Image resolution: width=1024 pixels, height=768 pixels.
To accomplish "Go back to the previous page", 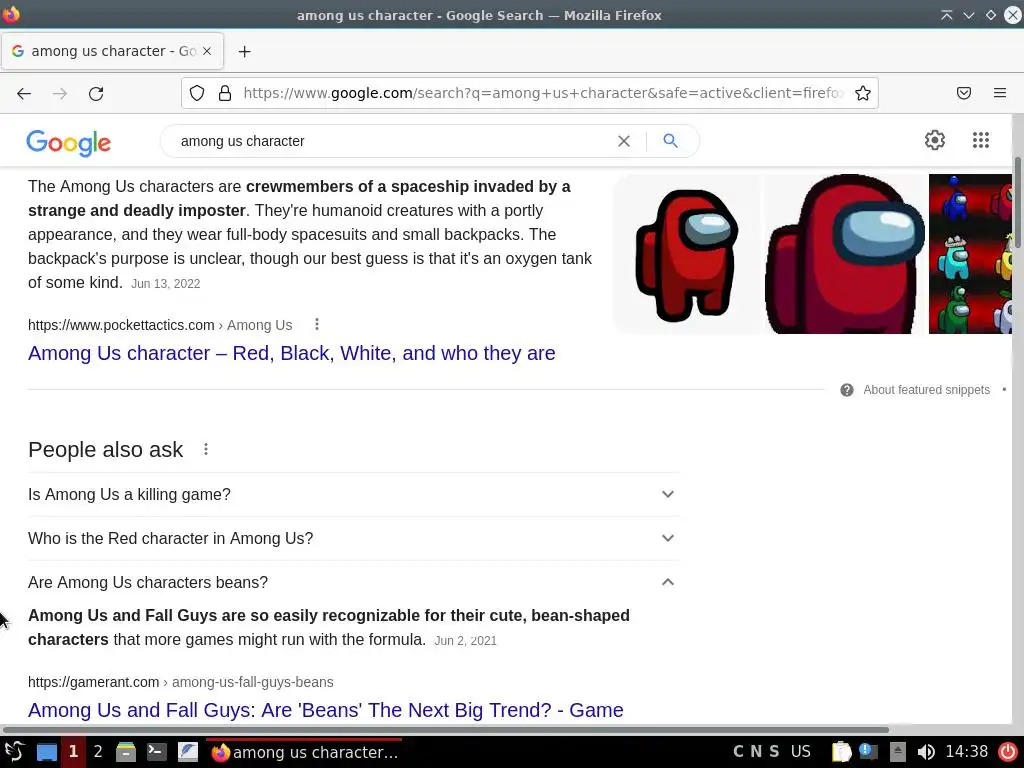I will tap(24, 93).
